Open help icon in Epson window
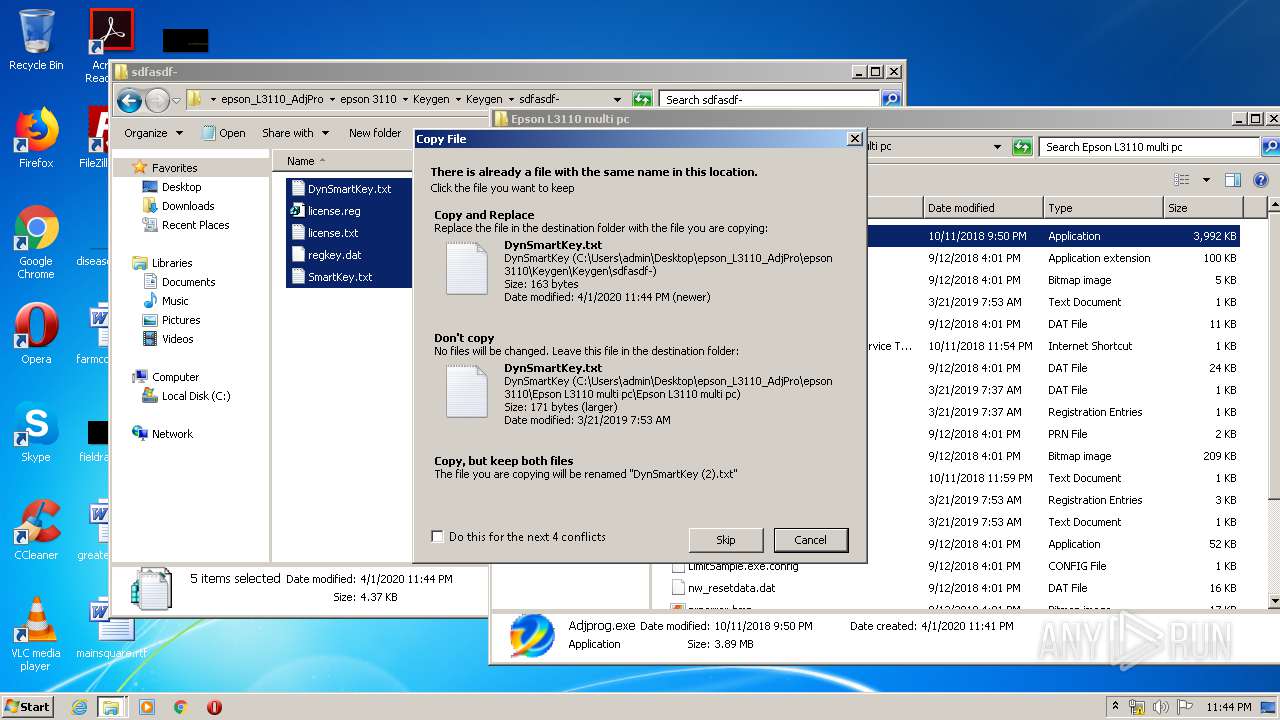The height and width of the screenshot is (720, 1280). click(1260, 180)
